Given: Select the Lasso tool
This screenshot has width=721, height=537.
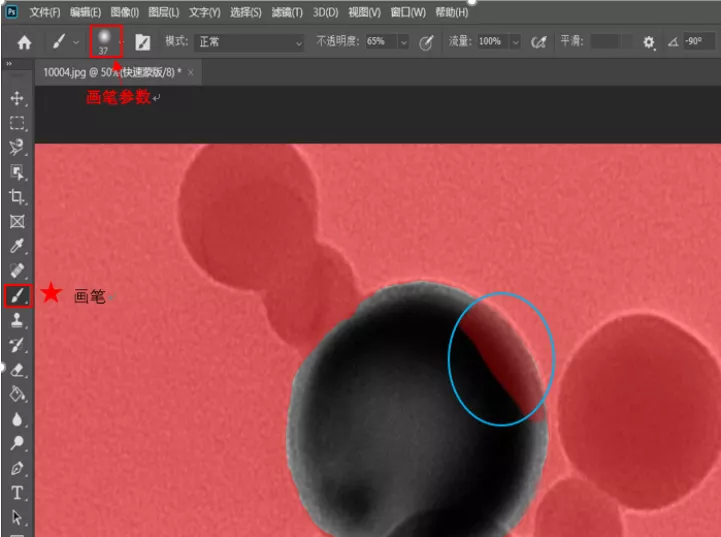Looking at the screenshot, I should pos(17,147).
